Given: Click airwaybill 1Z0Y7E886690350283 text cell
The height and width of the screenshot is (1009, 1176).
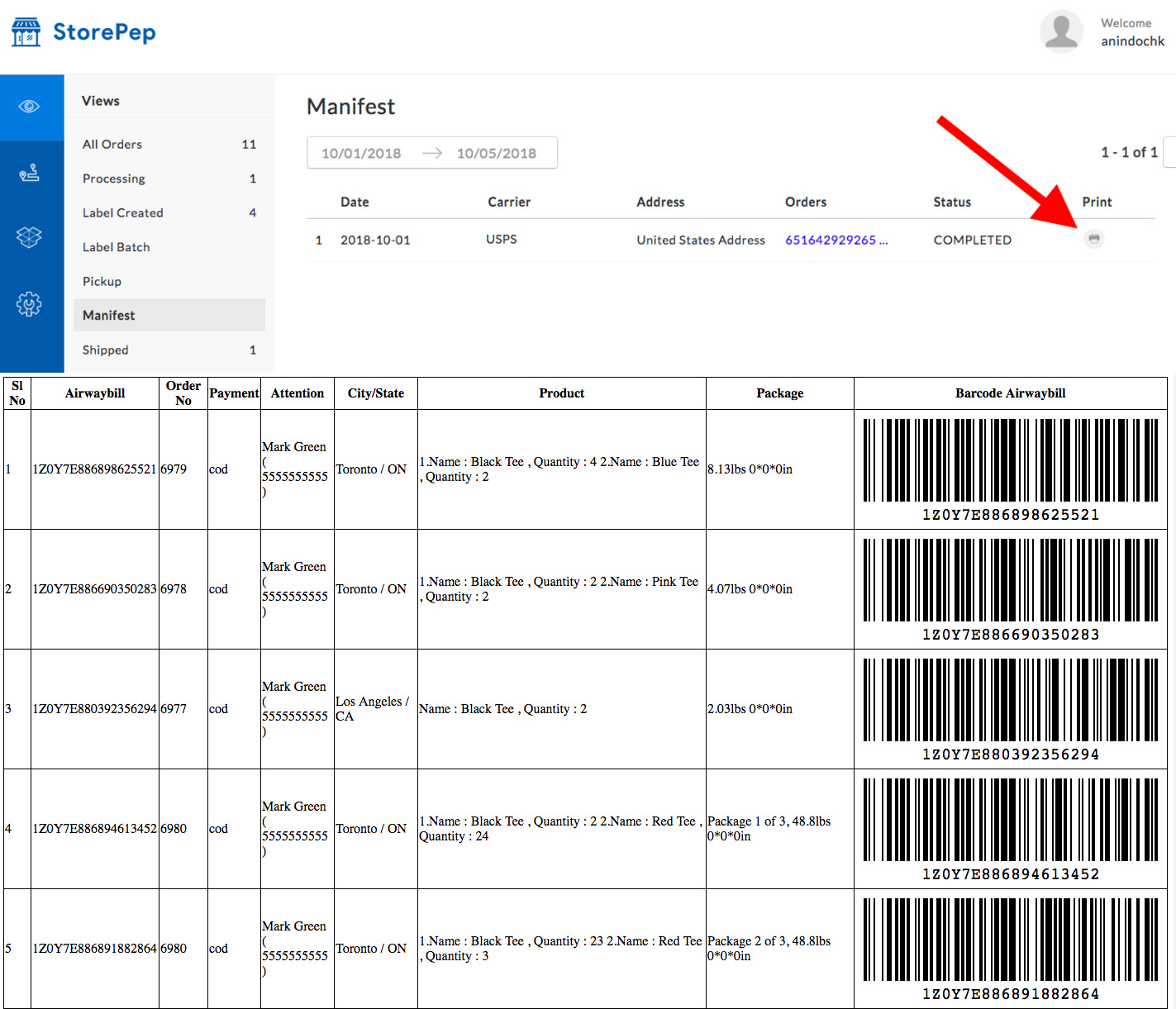Looking at the screenshot, I should click(x=94, y=589).
